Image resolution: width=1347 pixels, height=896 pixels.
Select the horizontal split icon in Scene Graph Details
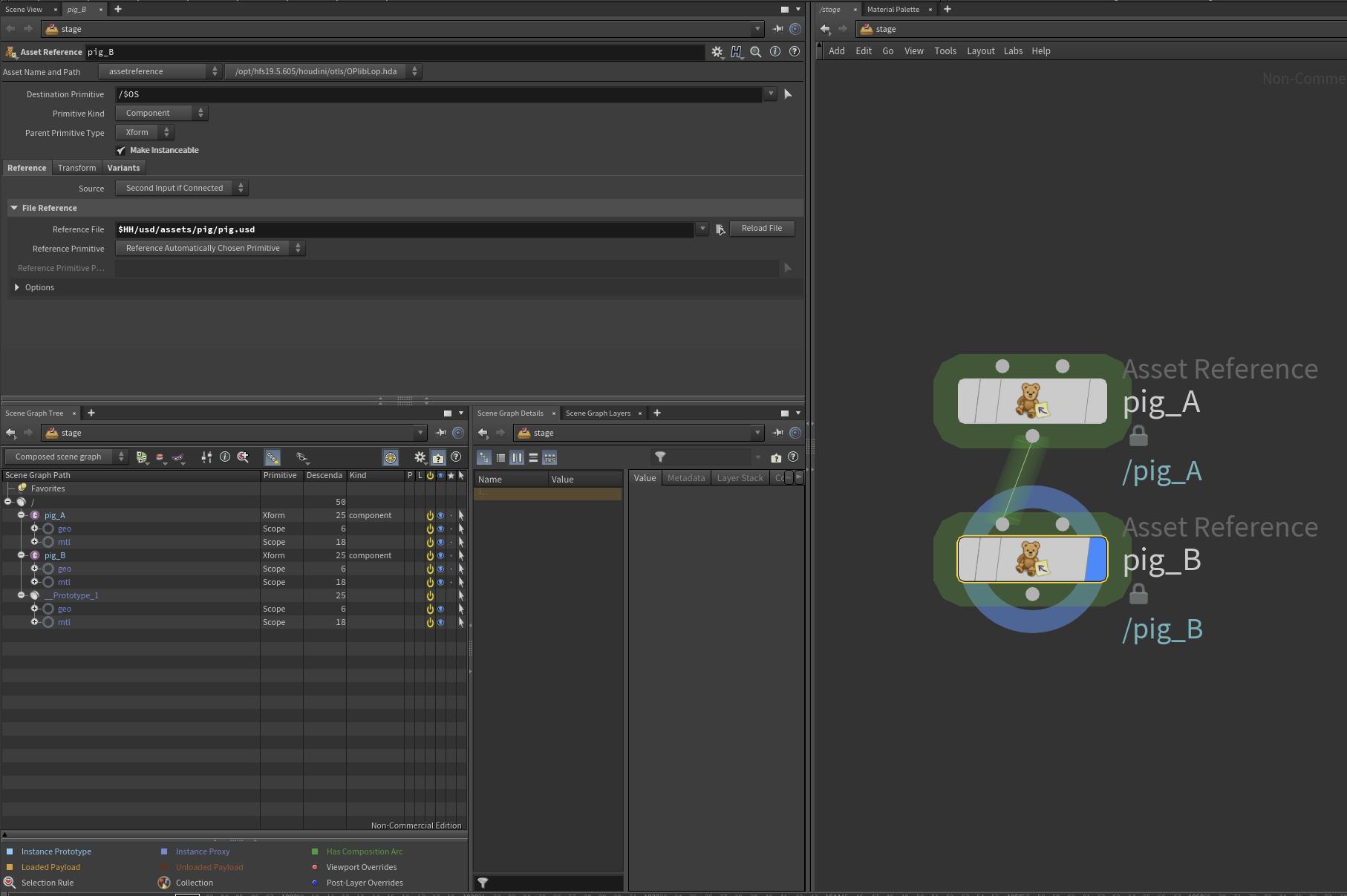533,457
